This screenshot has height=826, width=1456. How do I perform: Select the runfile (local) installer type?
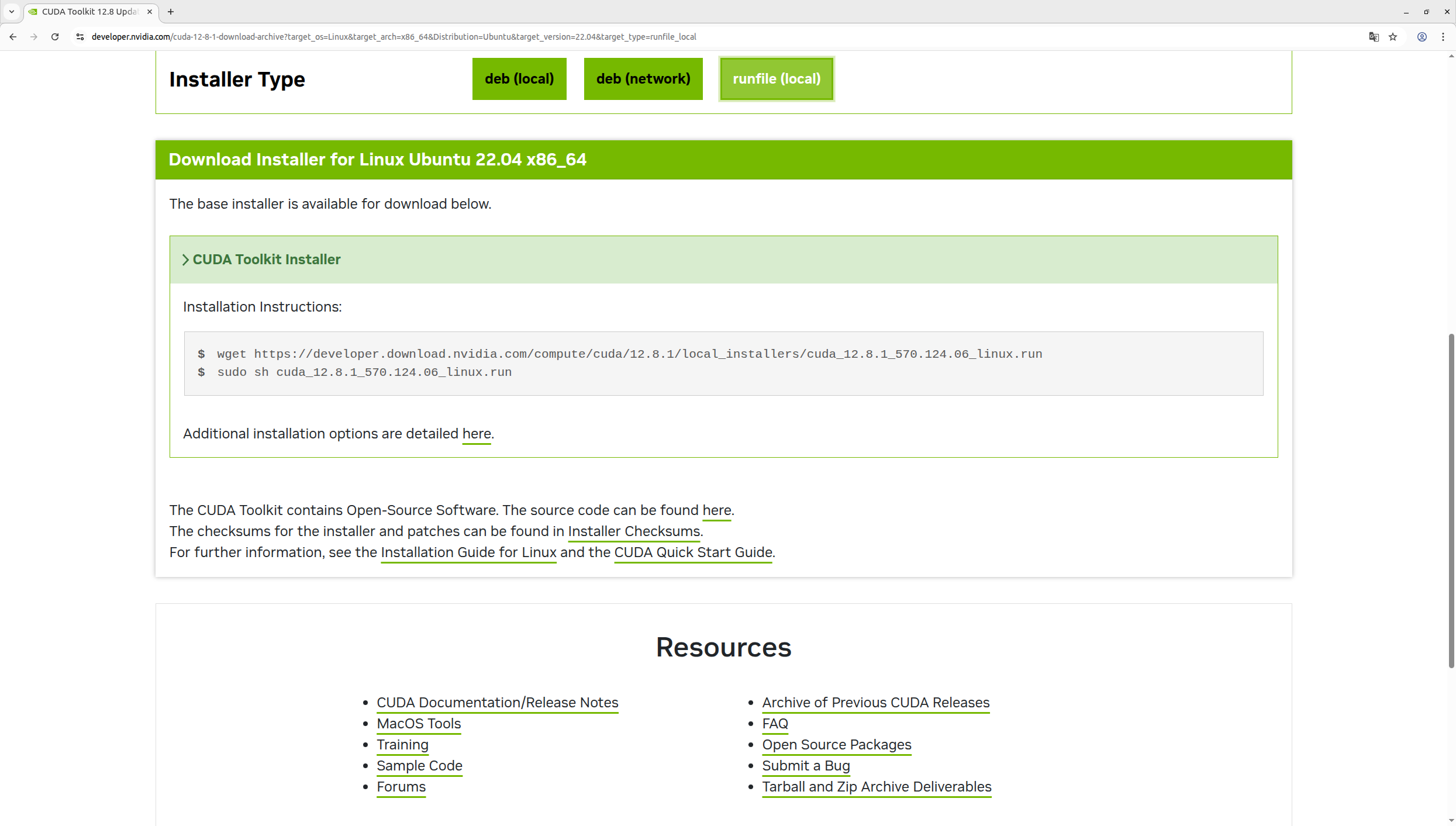point(776,79)
